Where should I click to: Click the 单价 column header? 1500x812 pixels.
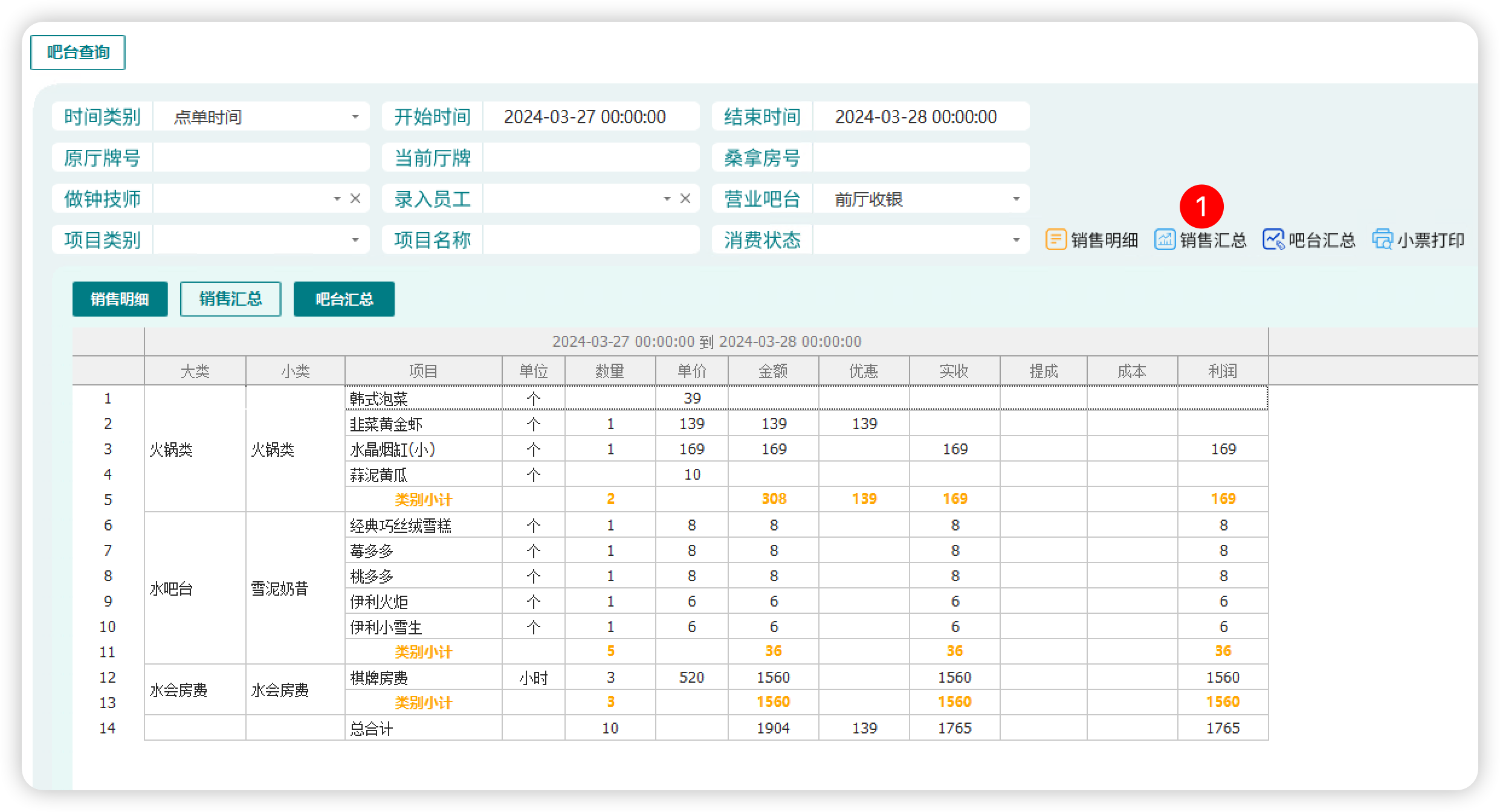coord(692,371)
